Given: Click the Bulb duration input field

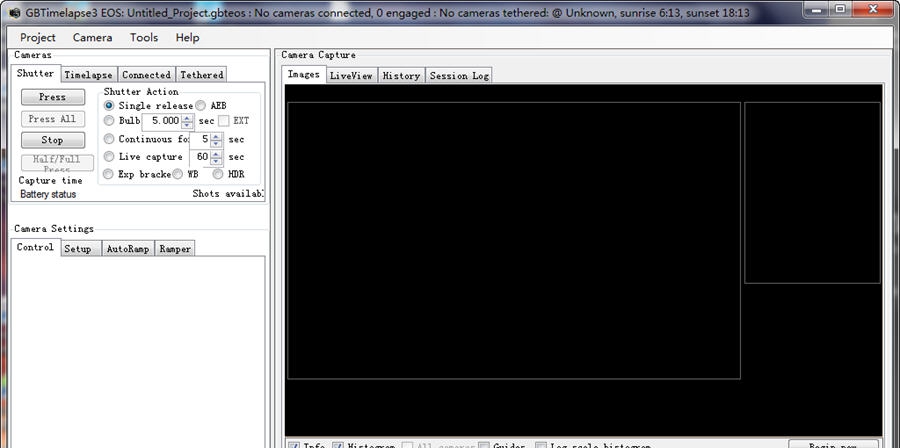Looking at the screenshot, I should (x=162, y=121).
